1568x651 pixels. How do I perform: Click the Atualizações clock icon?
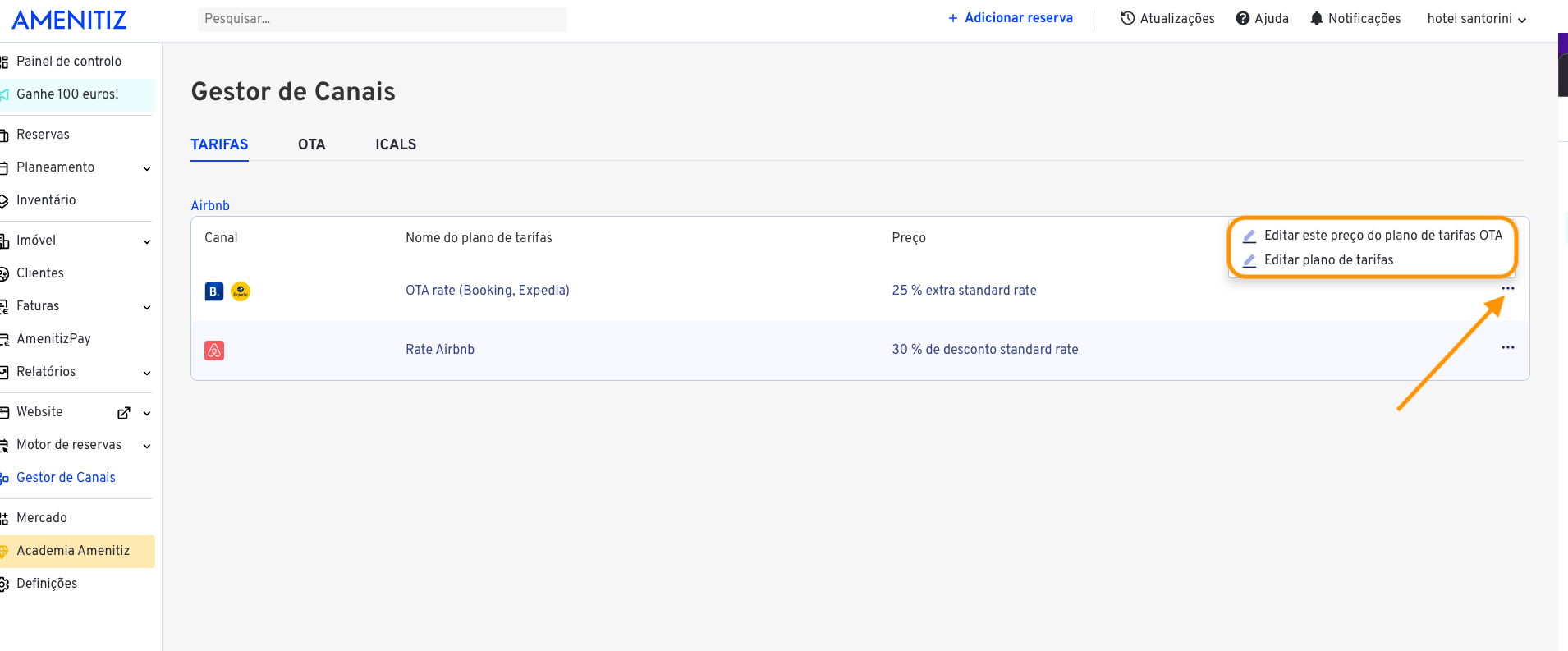pyautogui.click(x=1128, y=18)
